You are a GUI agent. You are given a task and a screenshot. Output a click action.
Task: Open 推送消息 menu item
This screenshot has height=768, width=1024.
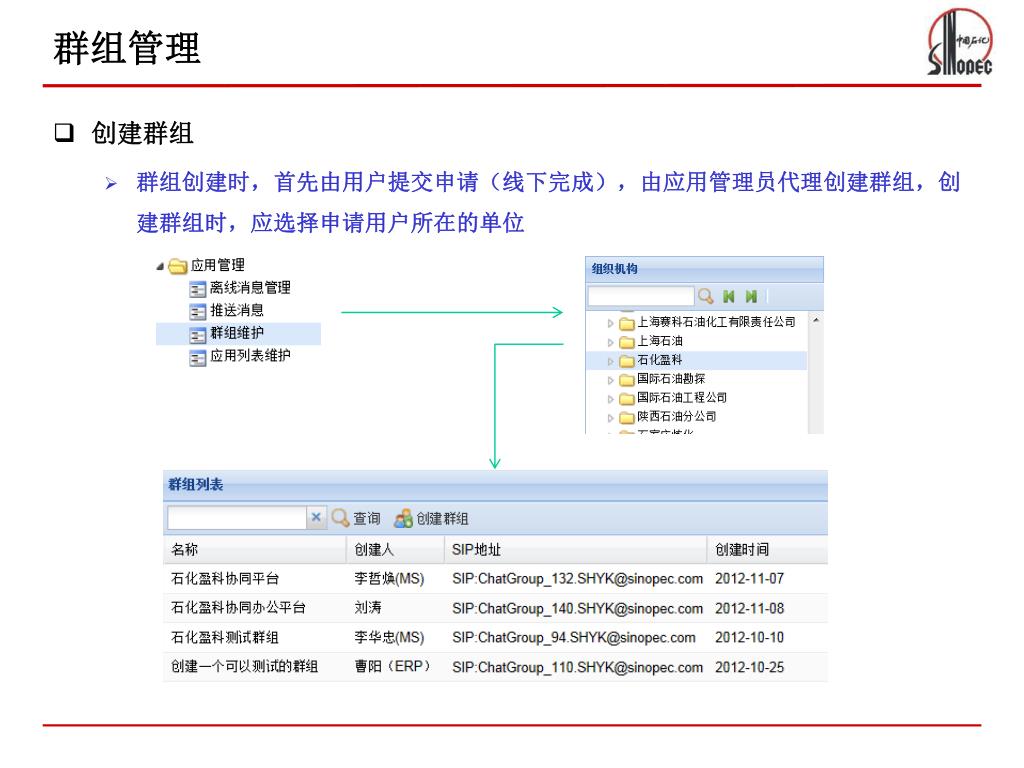(x=237, y=310)
